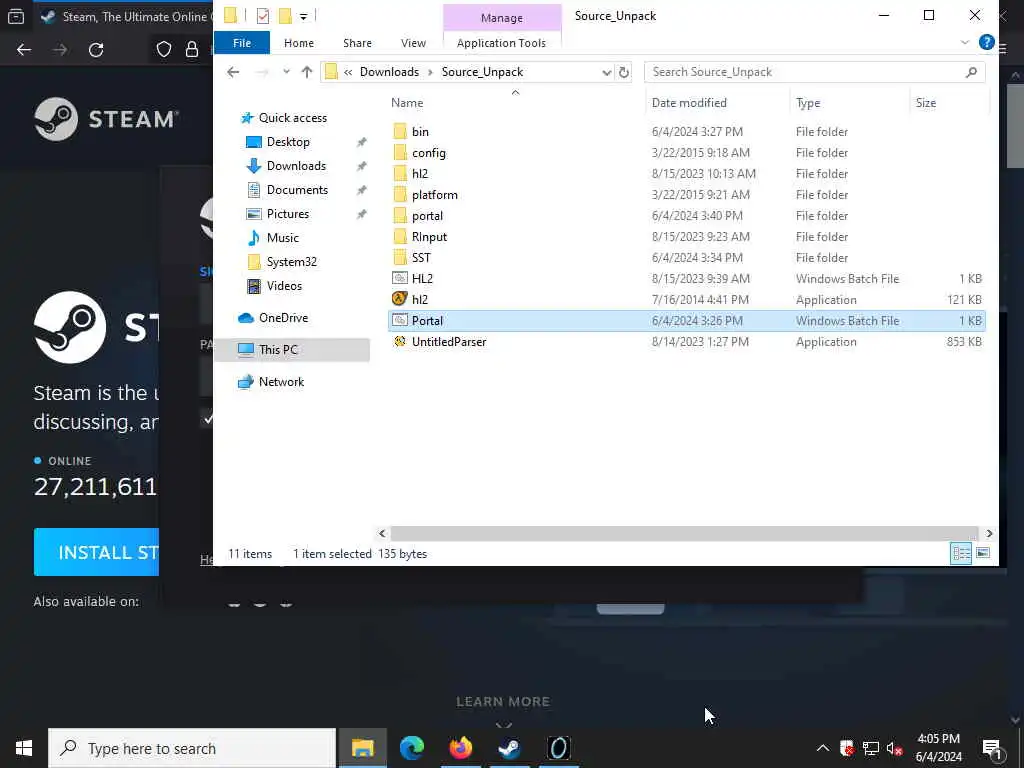Click Downloads in the address breadcrumb
This screenshot has width=1024, height=768.
(389, 72)
